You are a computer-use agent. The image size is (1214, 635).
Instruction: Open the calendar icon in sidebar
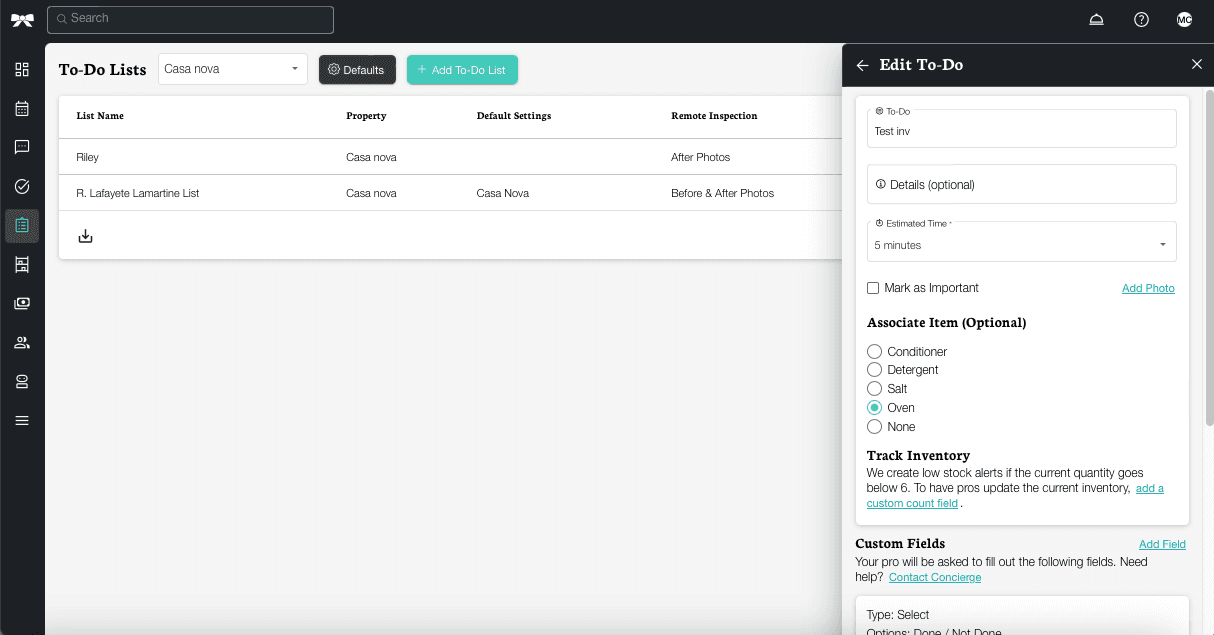pos(22,108)
